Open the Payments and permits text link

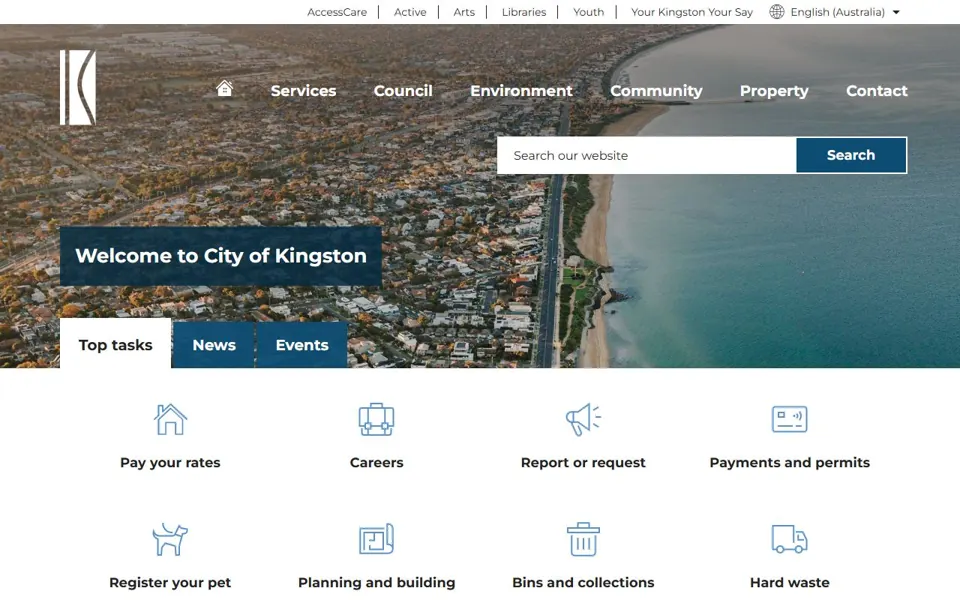tap(789, 462)
